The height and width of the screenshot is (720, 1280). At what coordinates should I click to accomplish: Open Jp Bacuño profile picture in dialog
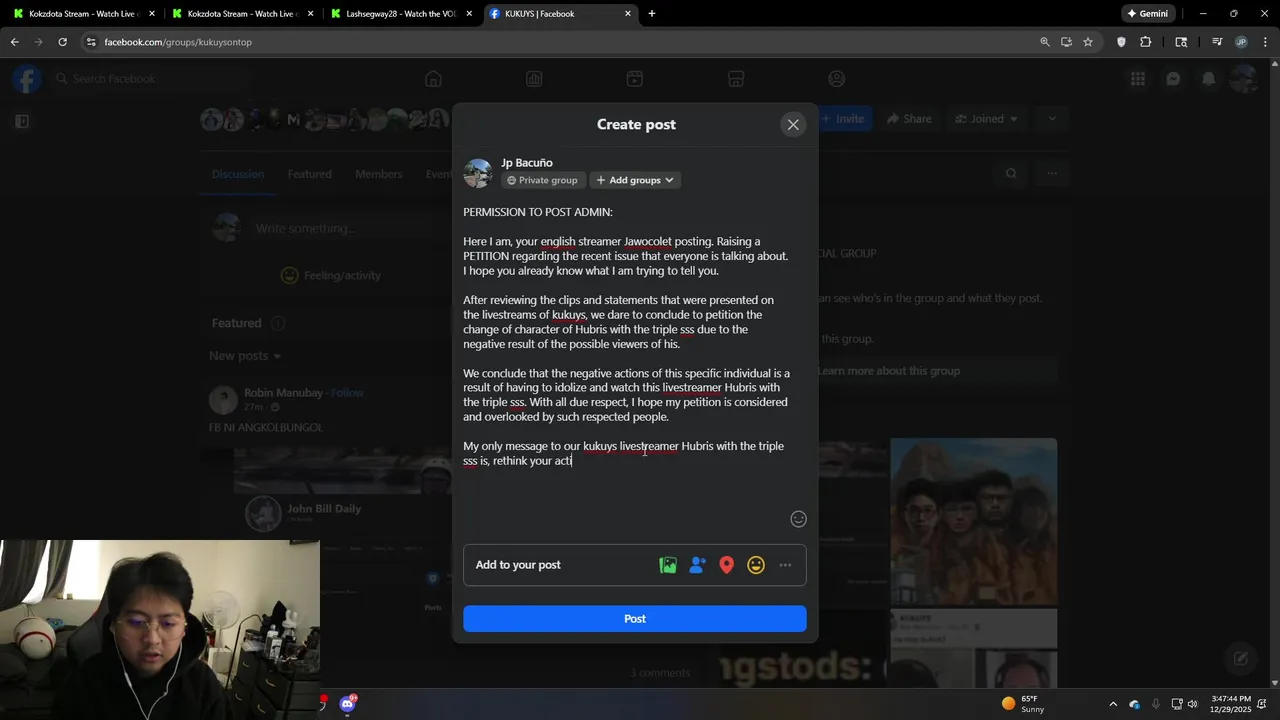478,172
